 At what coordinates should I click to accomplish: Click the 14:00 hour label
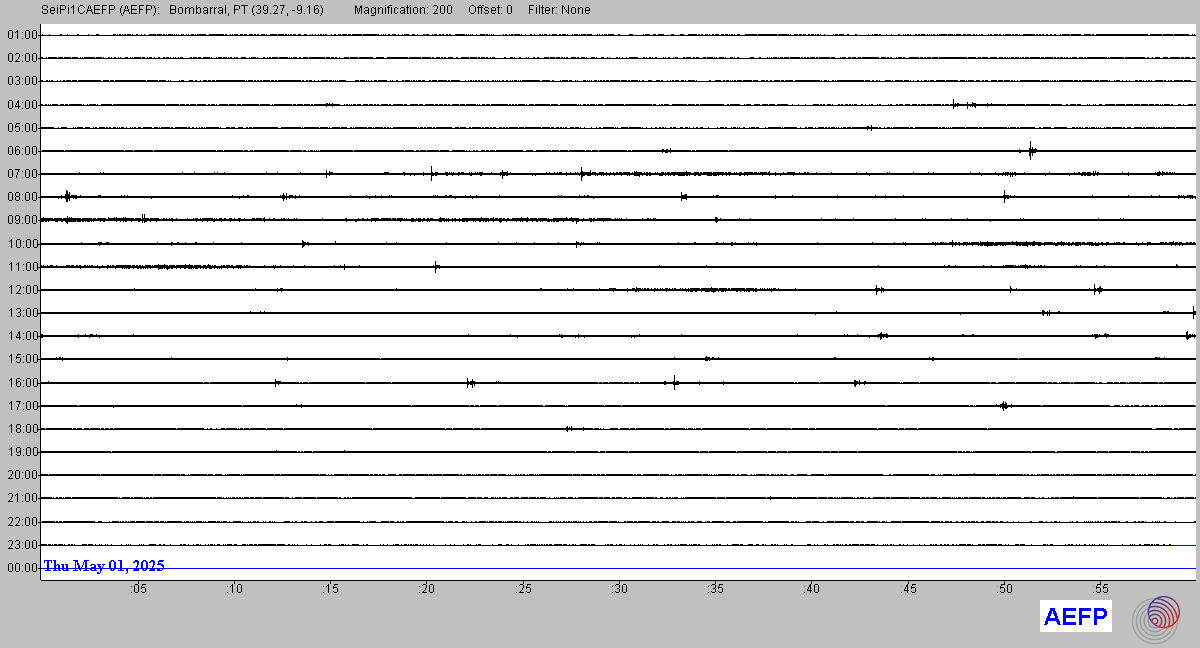(x=22, y=336)
